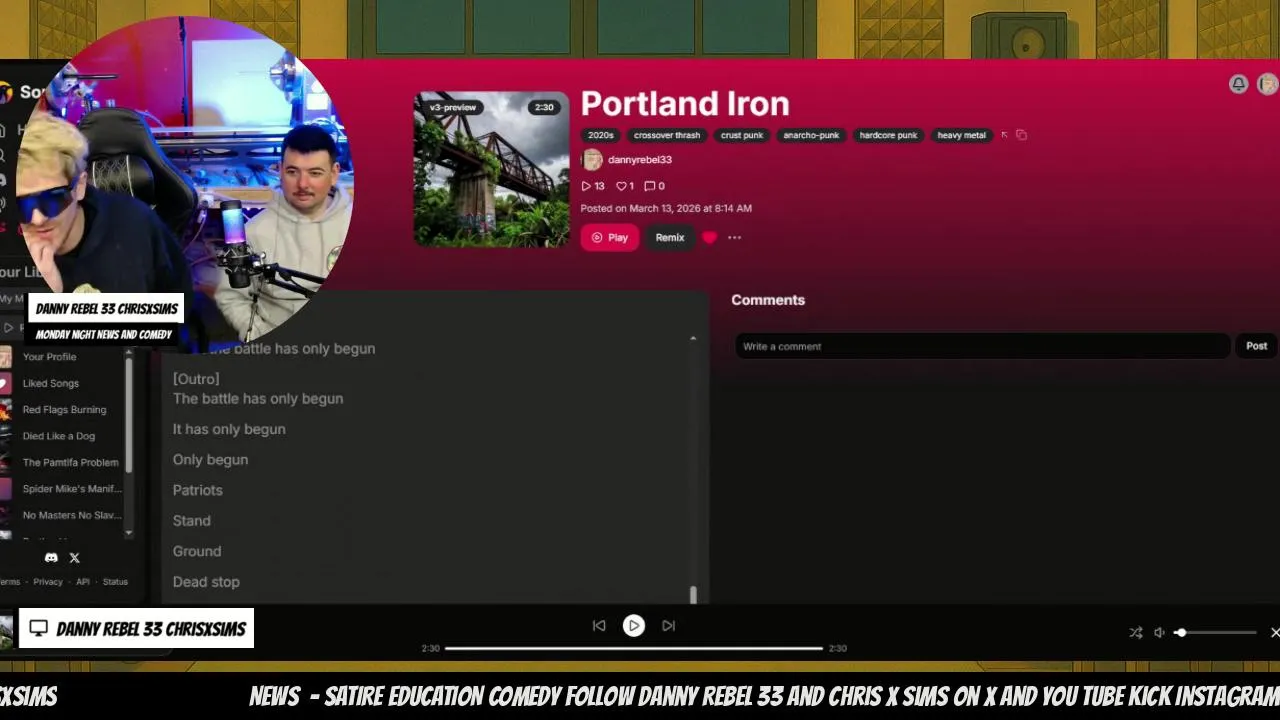The image size is (1280, 720).
Task: Open the Red Flags Burning cover thumbnail
Action: (5, 410)
